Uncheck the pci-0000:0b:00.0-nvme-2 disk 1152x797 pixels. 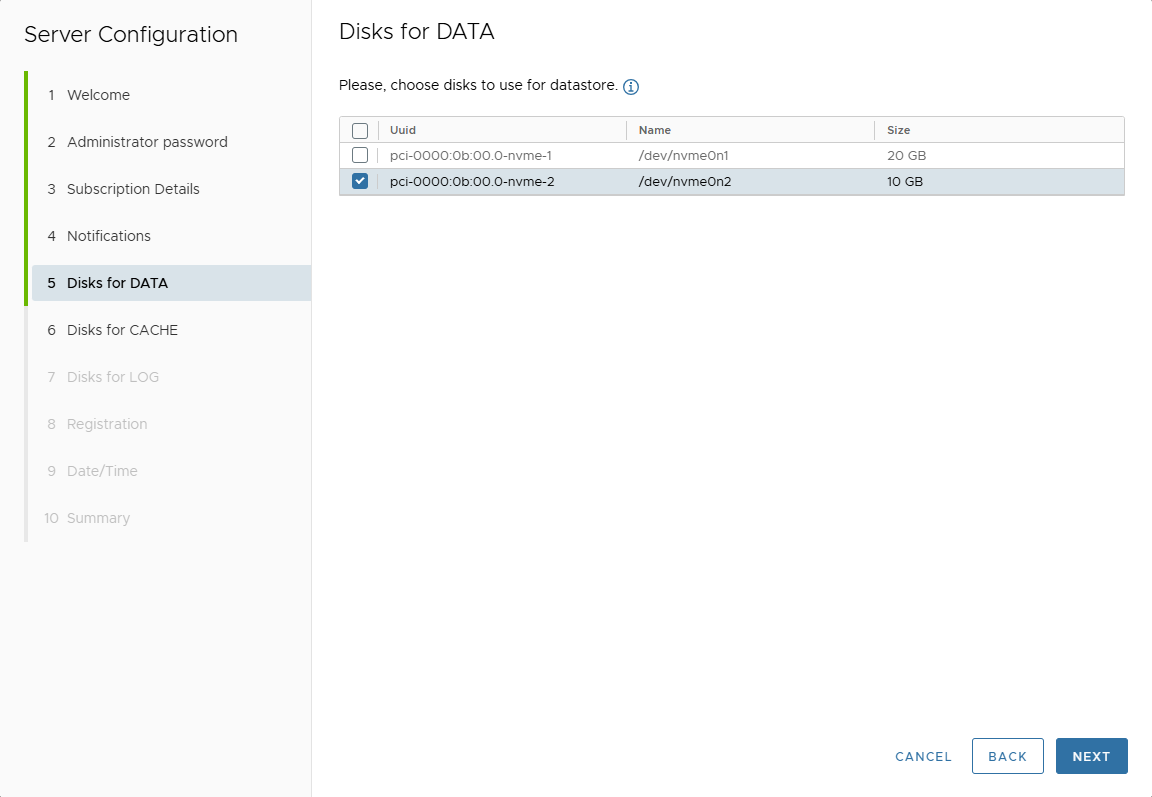click(359, 181)
